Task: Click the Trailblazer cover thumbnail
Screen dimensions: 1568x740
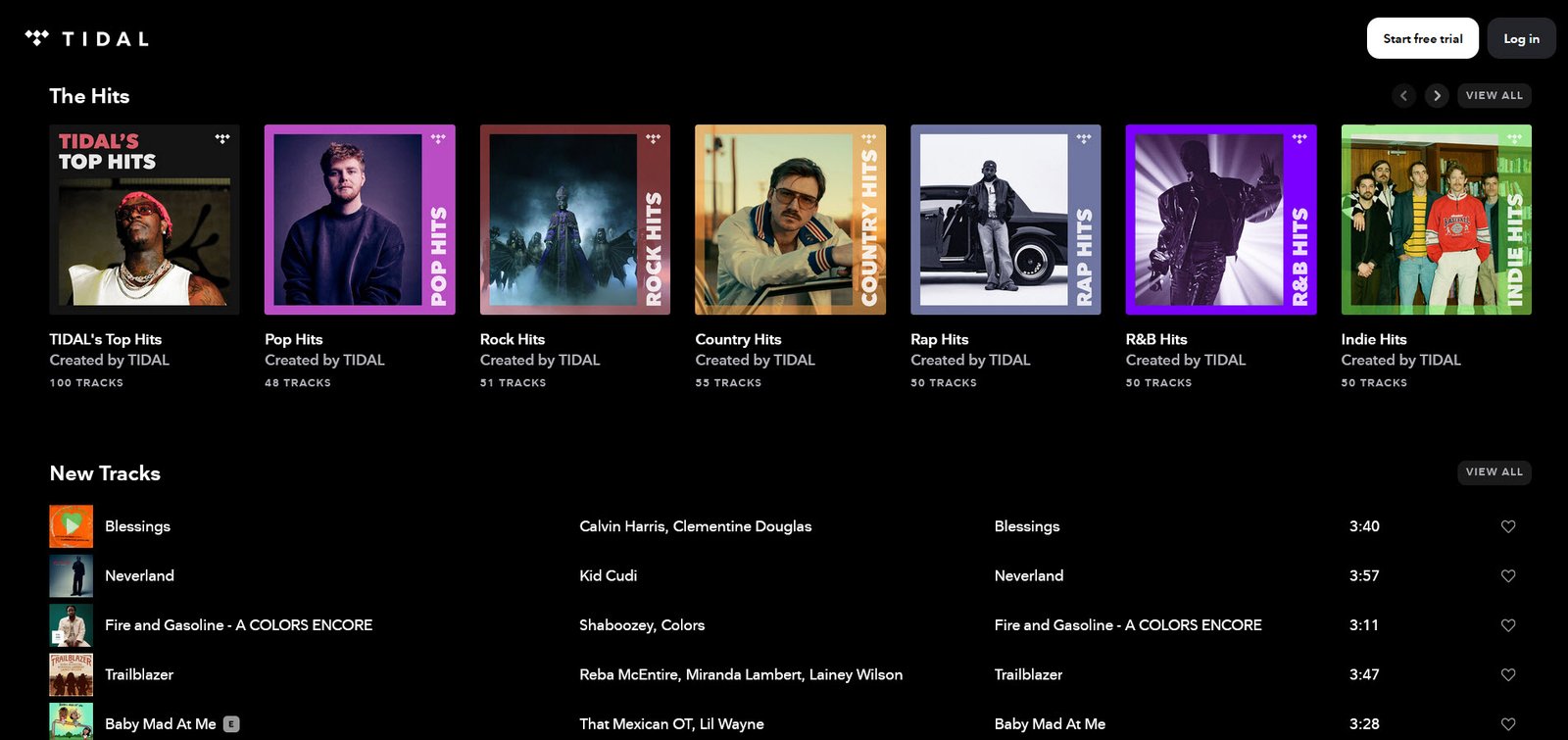Action: (x=72, y=674)
